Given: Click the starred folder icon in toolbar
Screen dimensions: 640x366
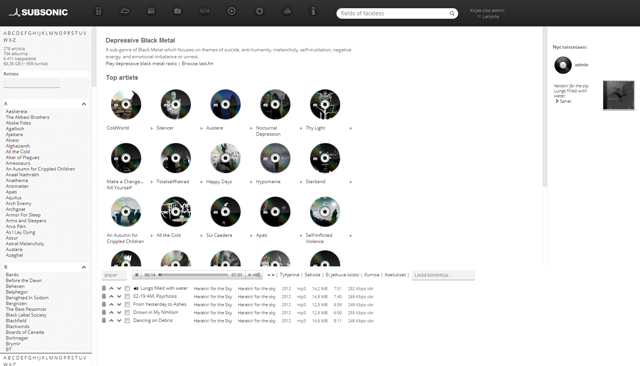Looking at the screenshot, I should (x=178, y=11).
